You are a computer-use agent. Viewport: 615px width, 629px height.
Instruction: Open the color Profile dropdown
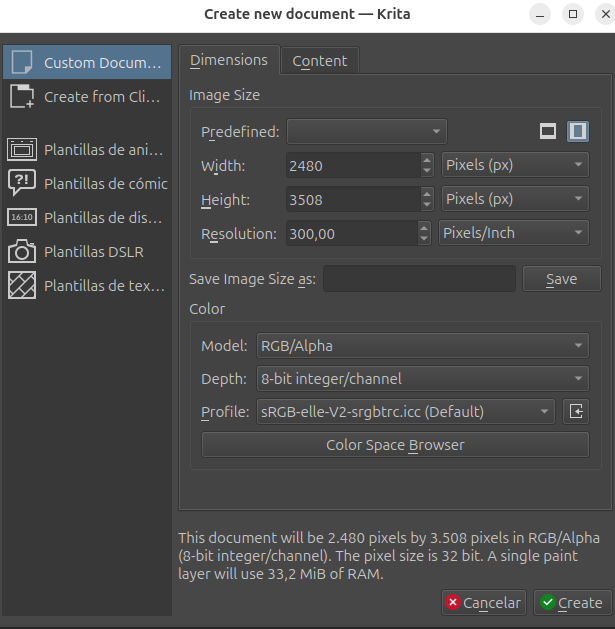pos(406,412)
